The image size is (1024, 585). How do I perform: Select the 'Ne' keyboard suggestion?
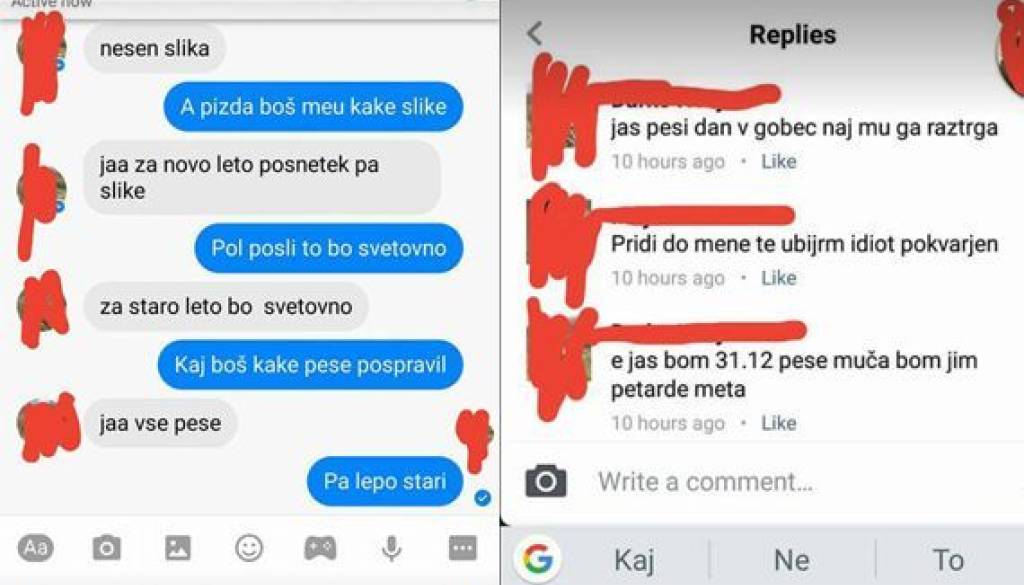pos(792,560)
